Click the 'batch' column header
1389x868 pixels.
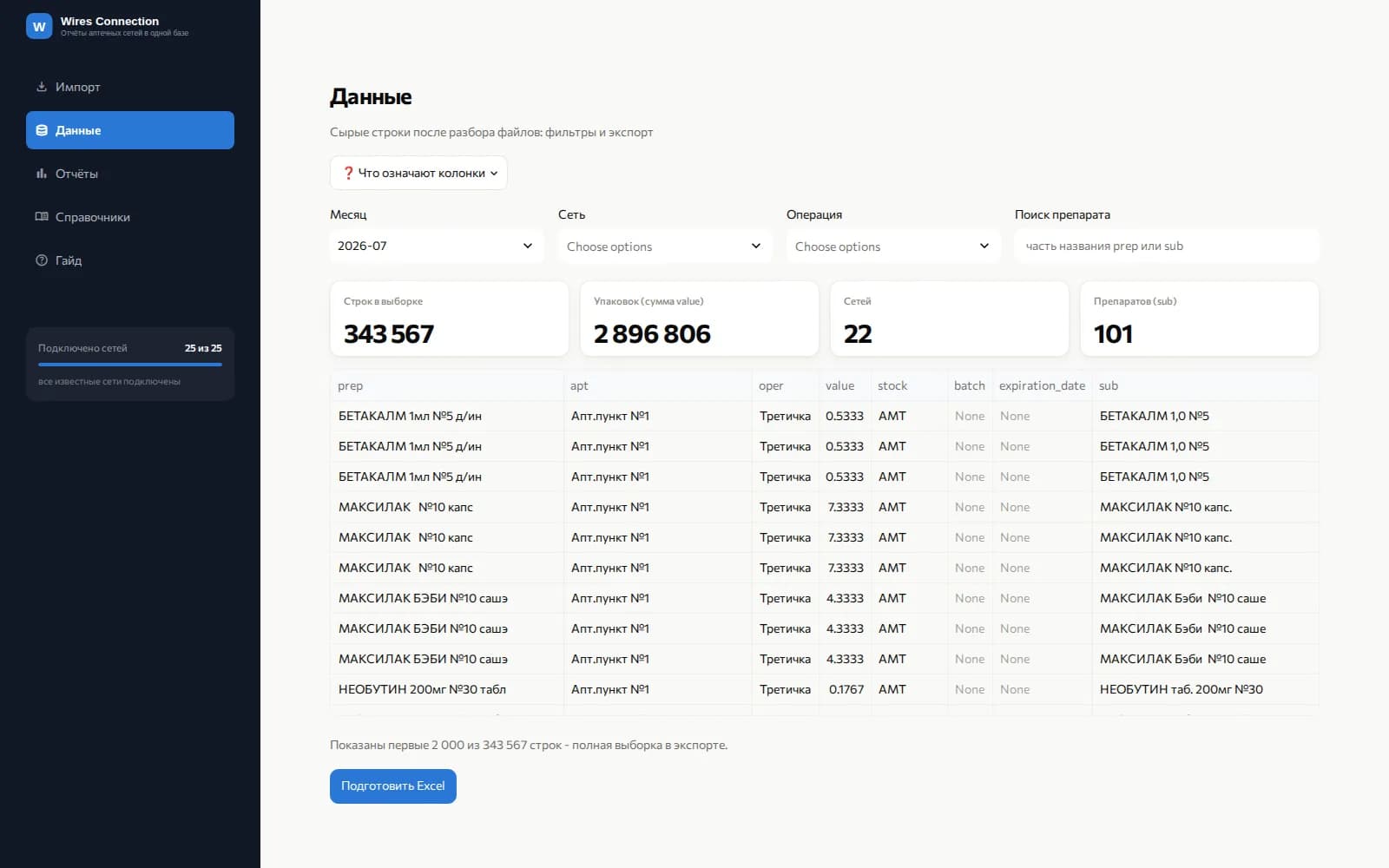click(970, 385)
